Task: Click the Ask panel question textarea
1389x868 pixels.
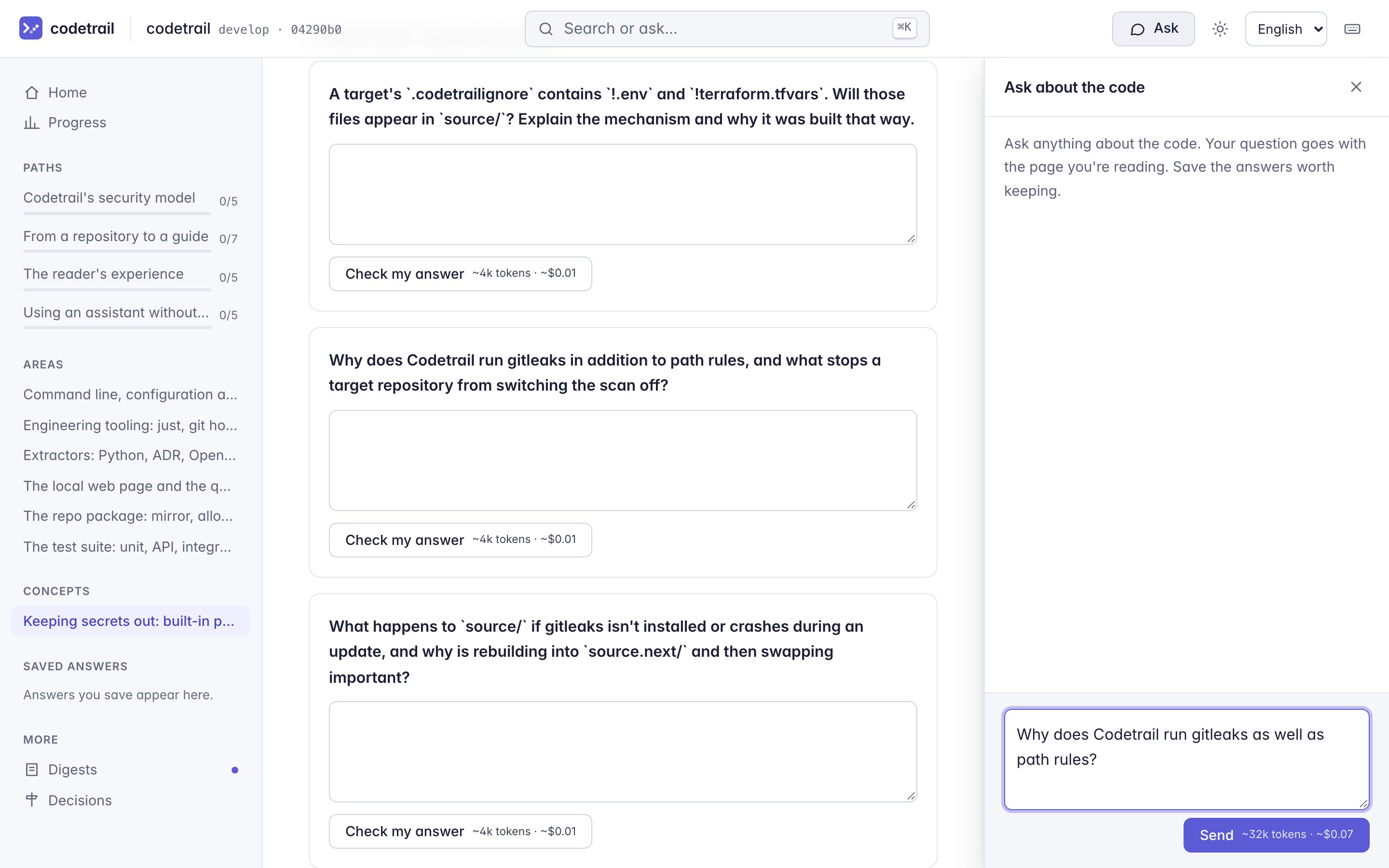Action: coord(1187,759)
